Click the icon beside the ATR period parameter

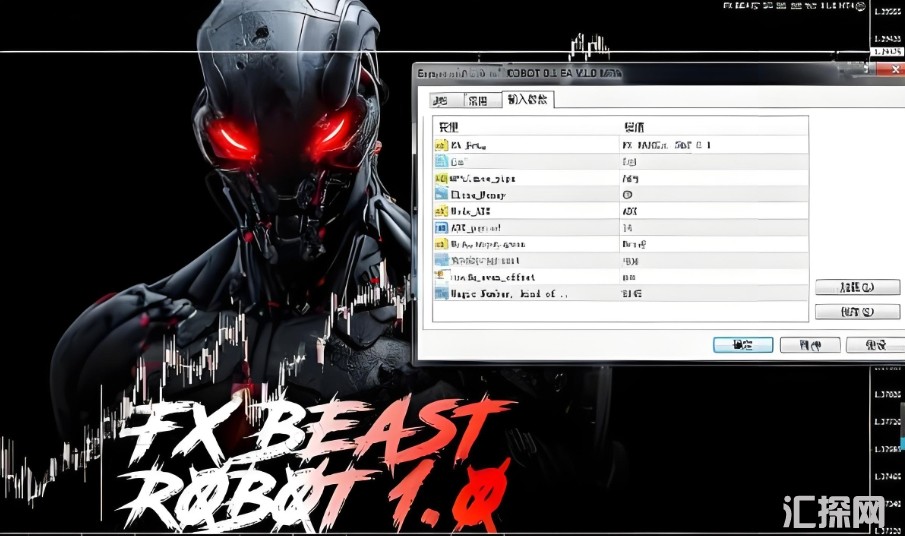pyautogui.click(x=442, y=228)
